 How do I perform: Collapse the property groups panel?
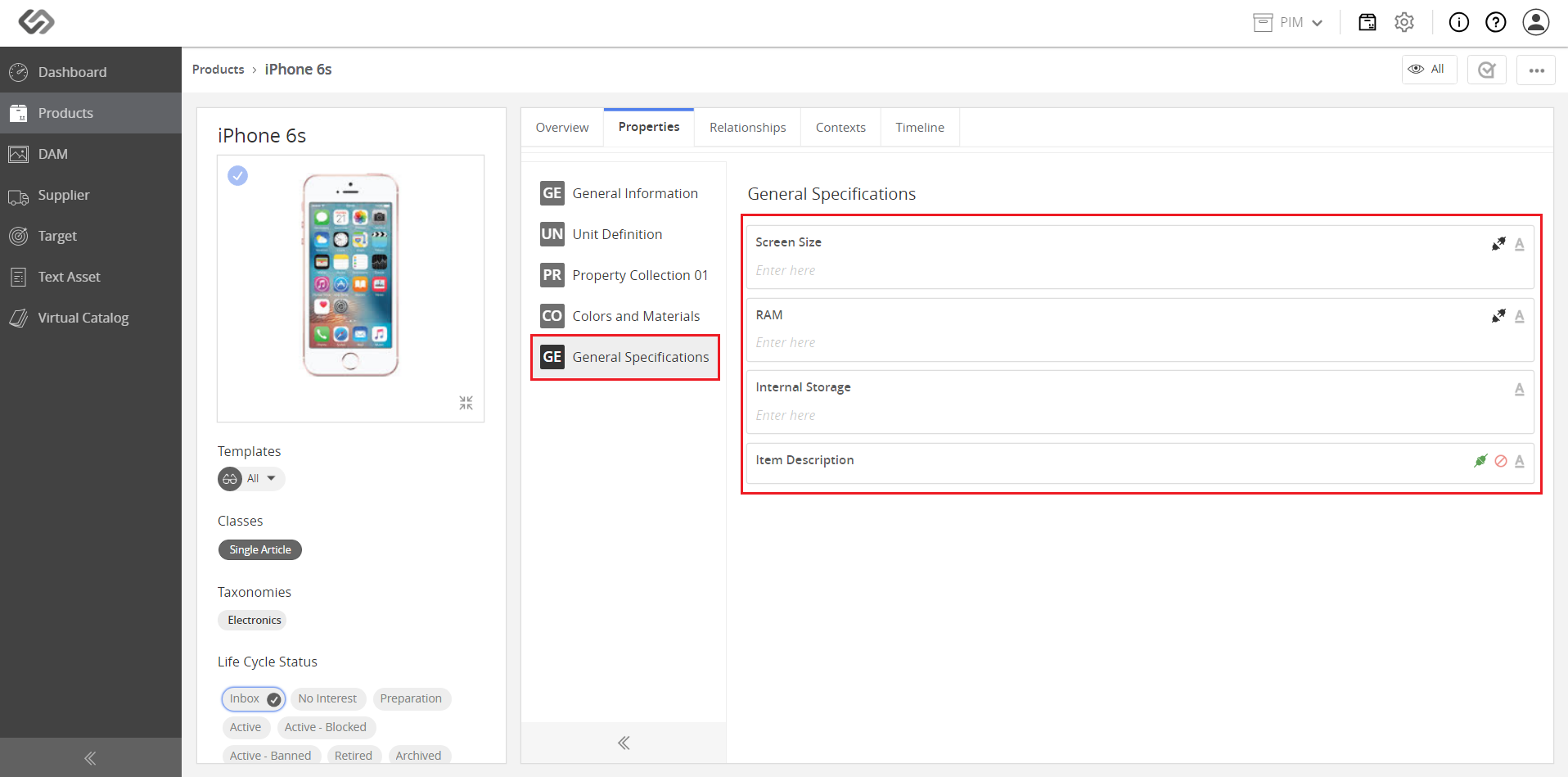624,743
